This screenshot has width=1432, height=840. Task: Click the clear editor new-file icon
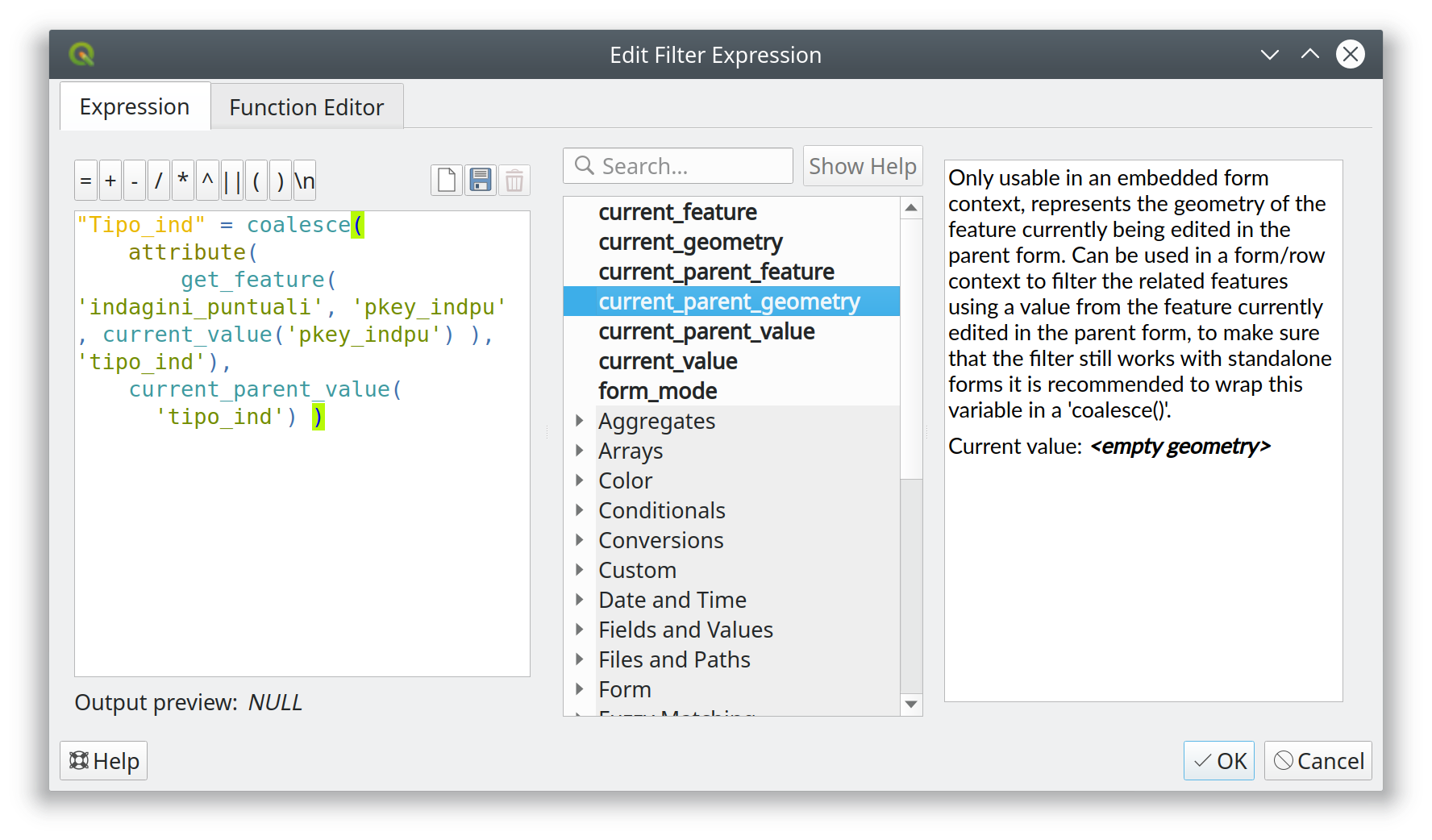coord(447,181)
